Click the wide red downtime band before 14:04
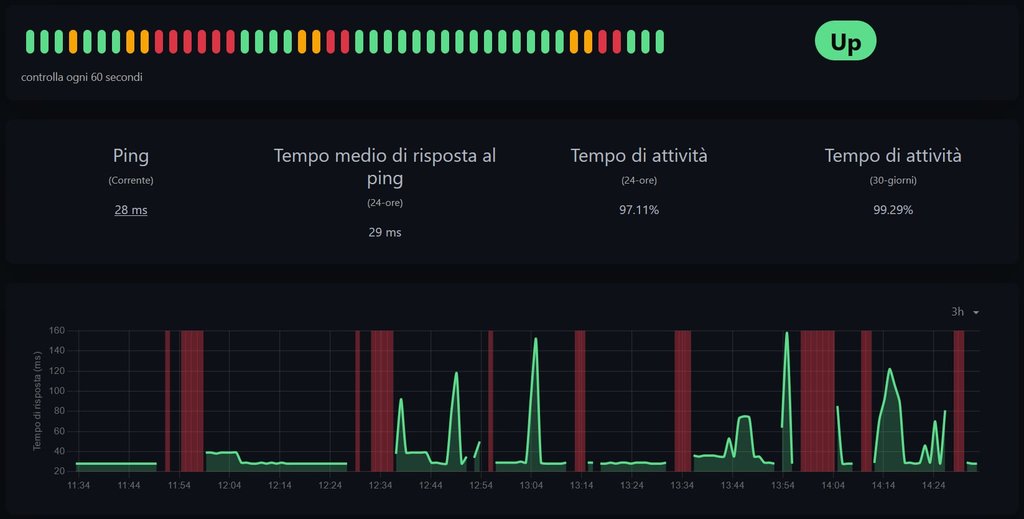This screenshot has width=1024, height=519. (x=817, y=400)
